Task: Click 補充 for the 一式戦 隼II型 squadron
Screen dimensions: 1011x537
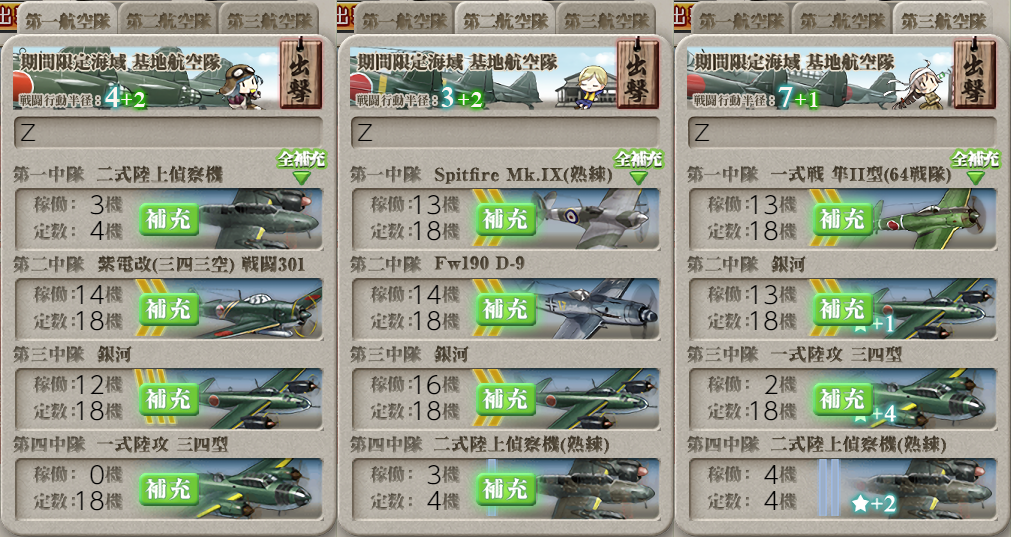Action: point(843,220)
